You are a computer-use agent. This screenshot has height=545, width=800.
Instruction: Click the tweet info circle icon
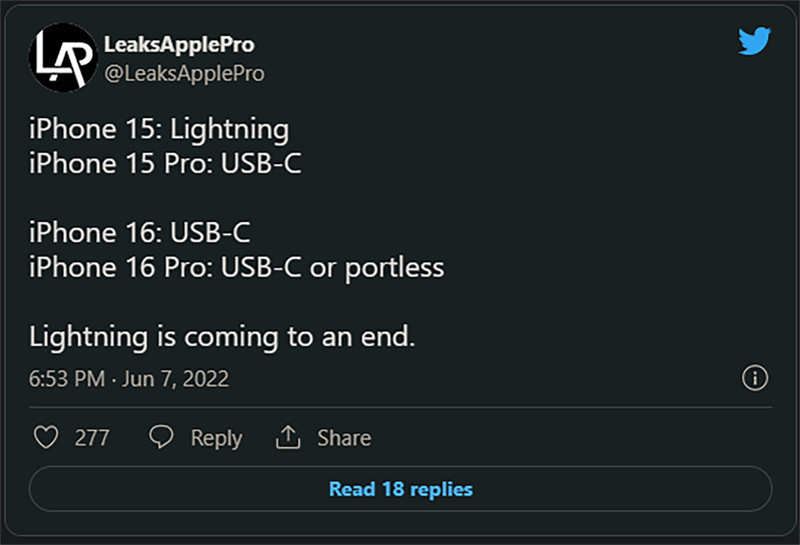755,378
